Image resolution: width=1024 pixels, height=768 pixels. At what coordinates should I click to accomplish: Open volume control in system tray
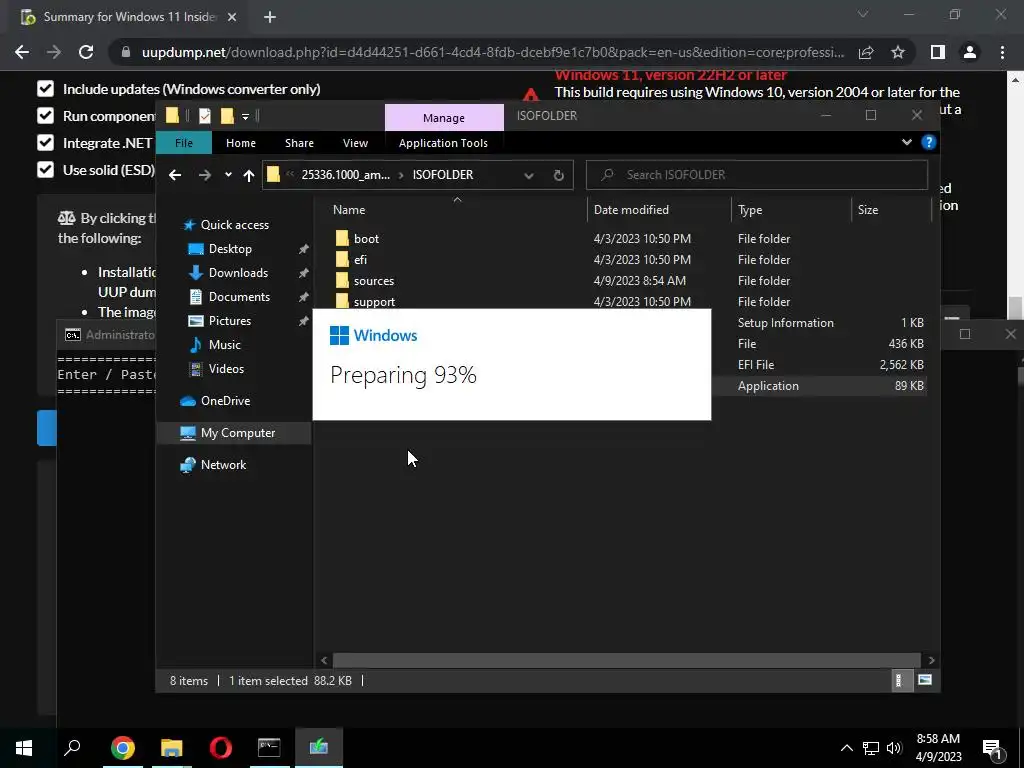894,748
